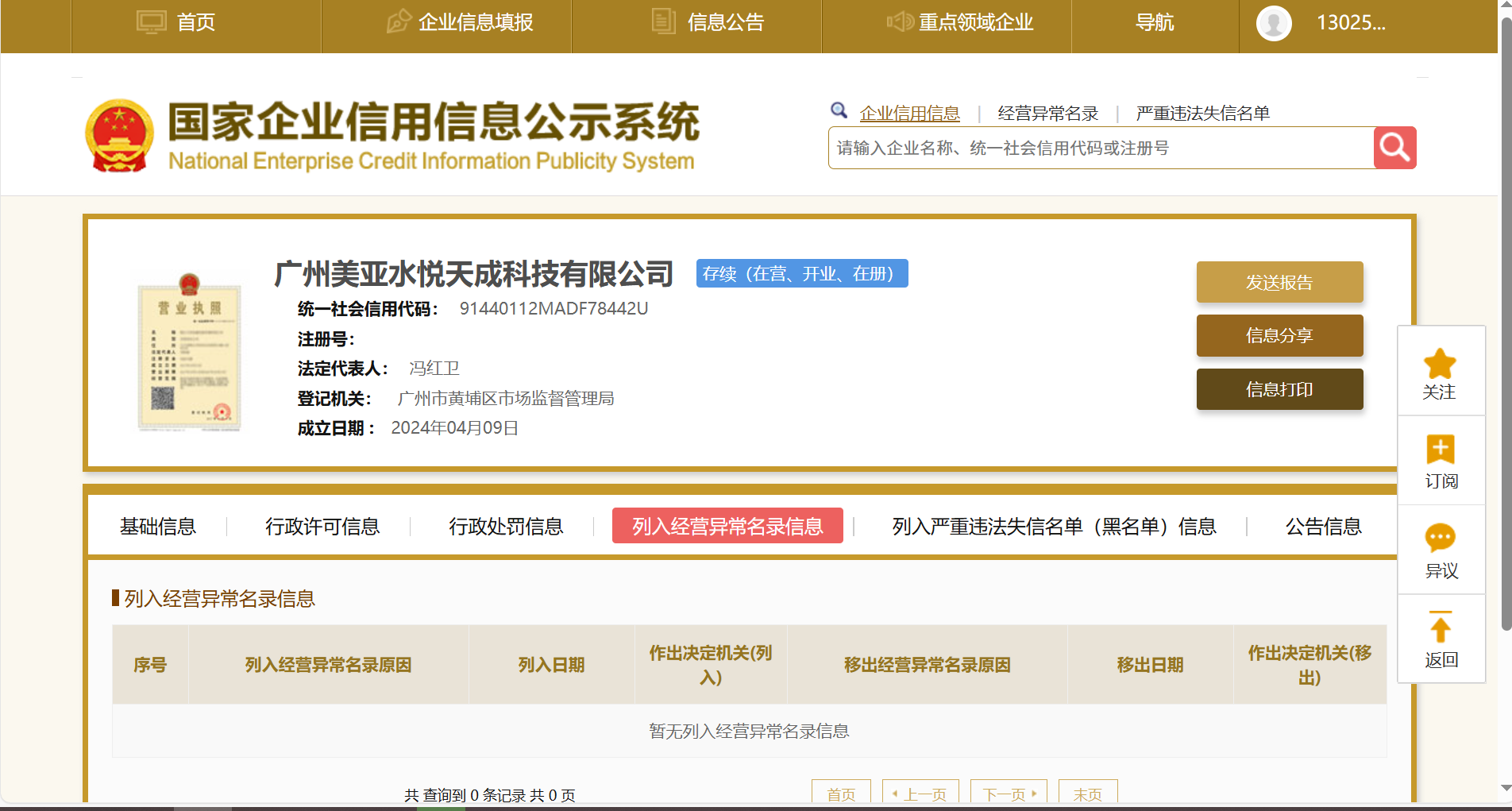Click the star 关注 follow icon
1512x811 pixels.
[1440, 365]
